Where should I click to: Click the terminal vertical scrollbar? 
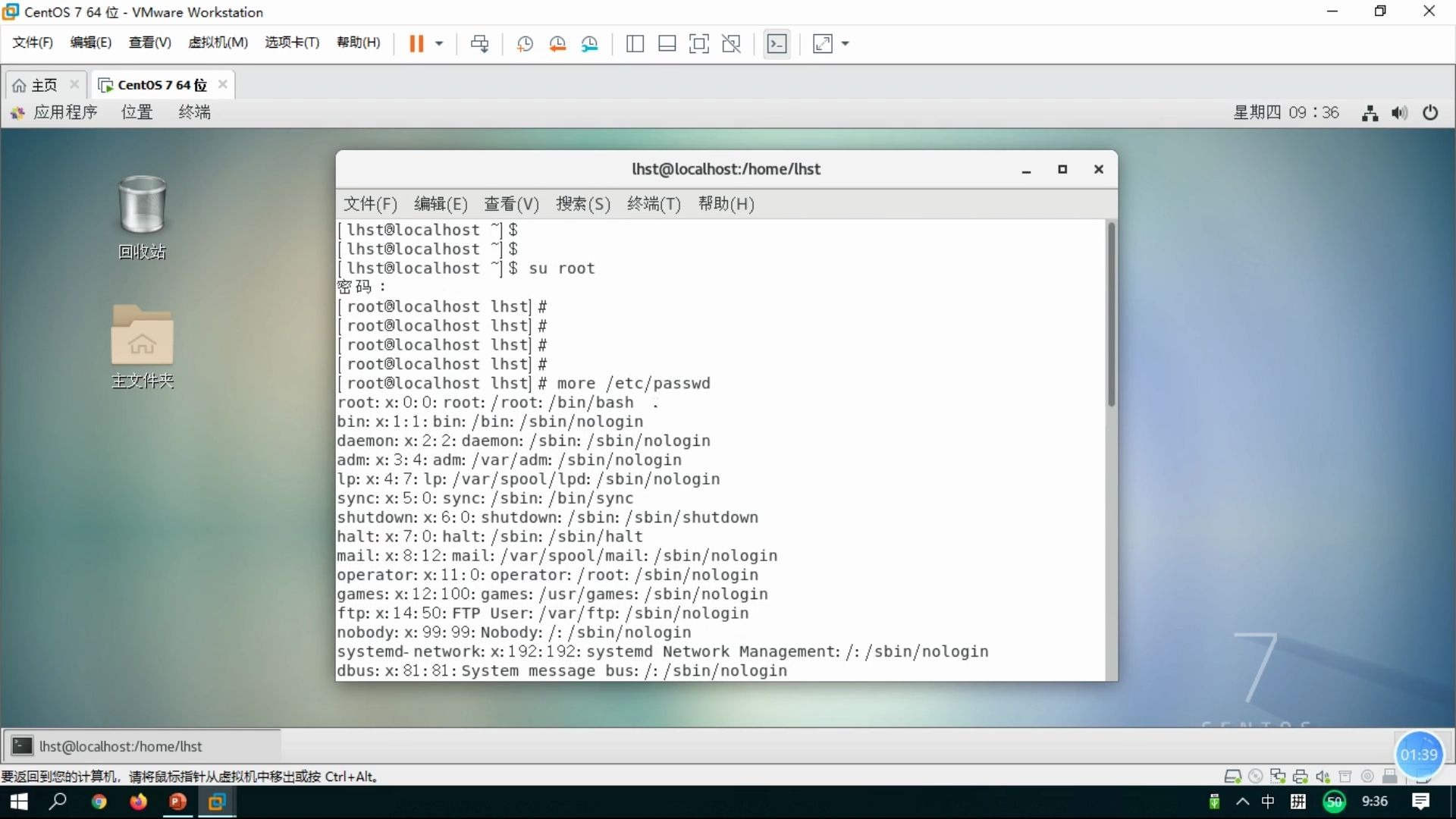pos(1112,315)
